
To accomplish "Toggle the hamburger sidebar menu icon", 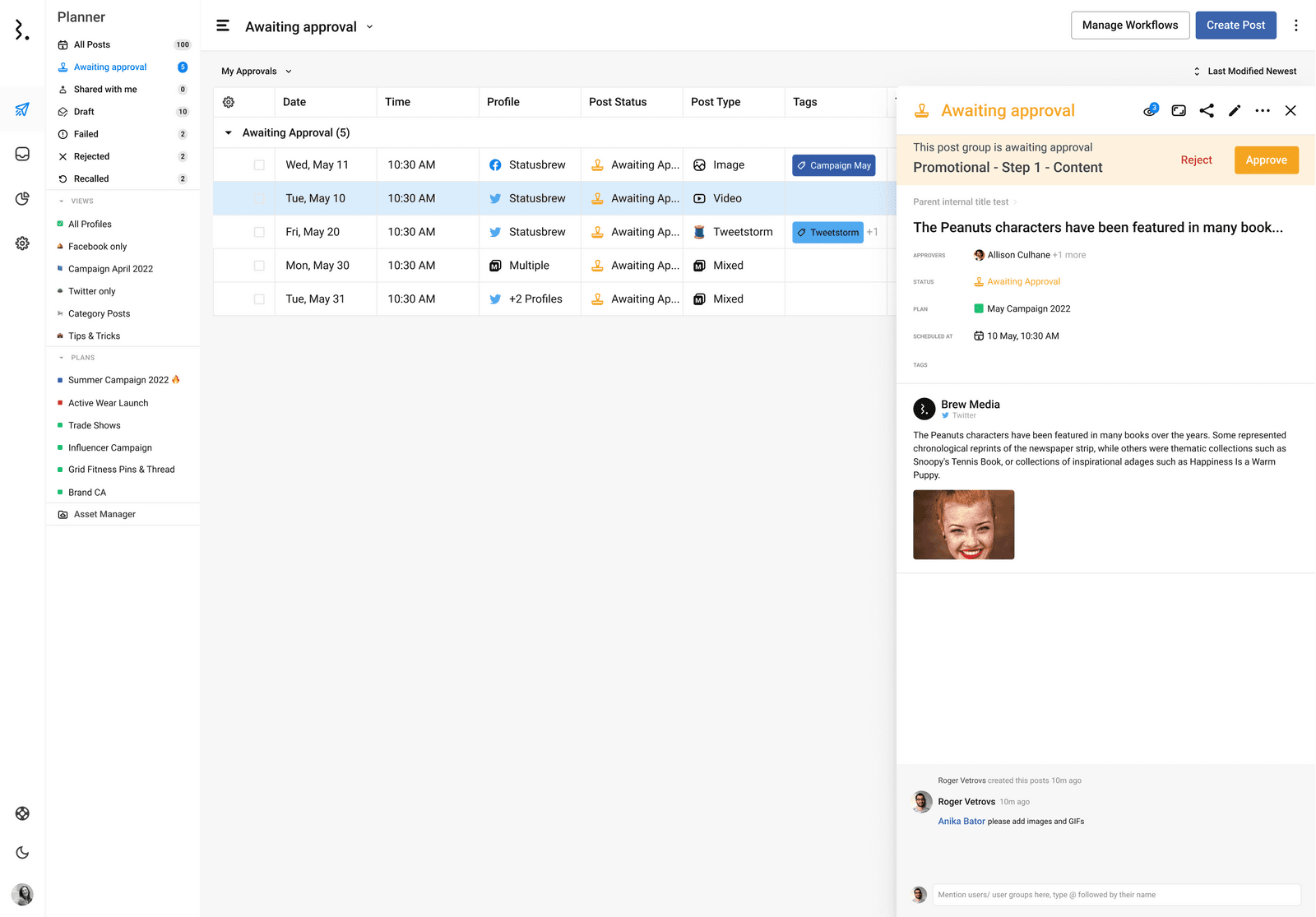I will pos(223,26).
